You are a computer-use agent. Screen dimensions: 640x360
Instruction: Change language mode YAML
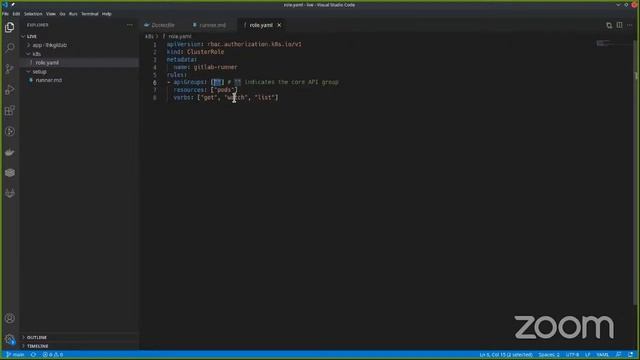(x=602, y=355)
